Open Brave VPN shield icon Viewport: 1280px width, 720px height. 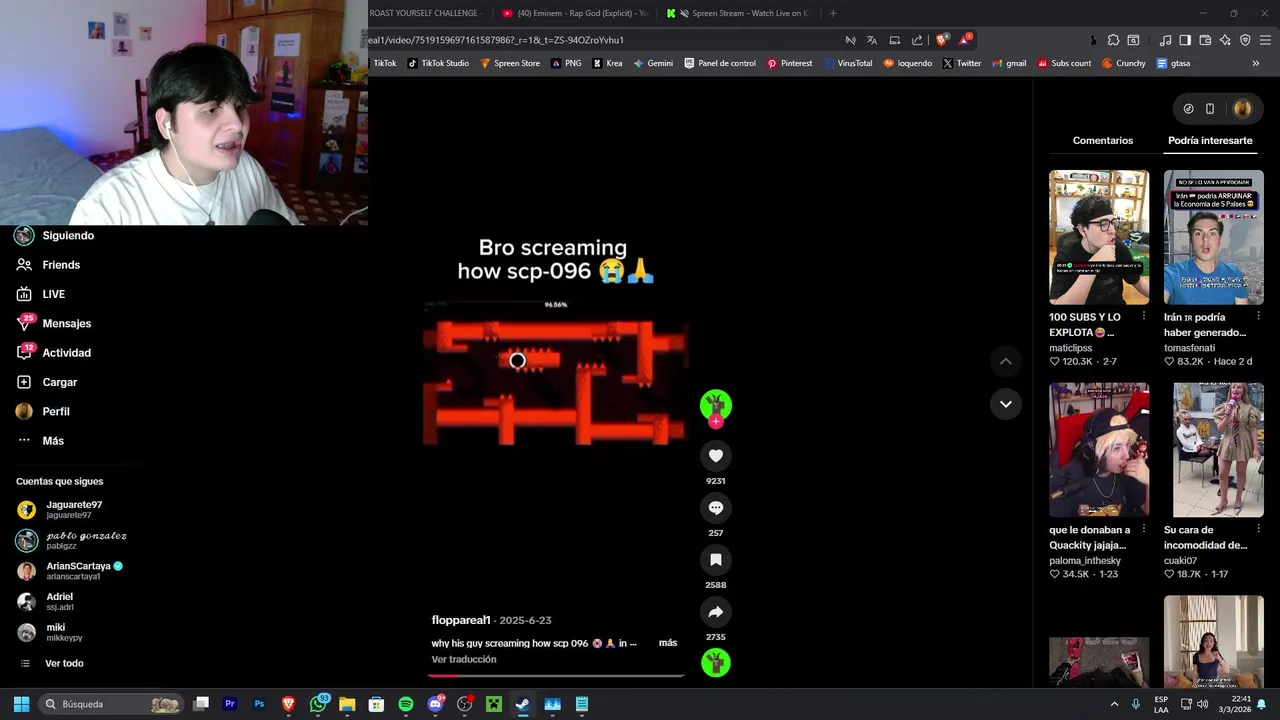tap(1245, 40)
